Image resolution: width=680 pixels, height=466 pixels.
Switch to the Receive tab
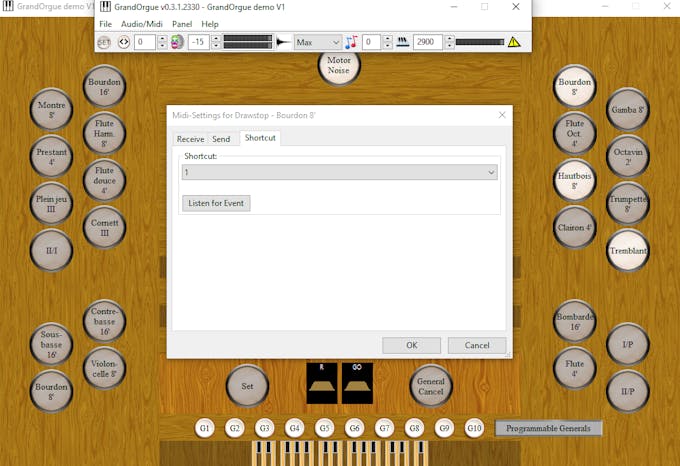[x=190, y=139]
